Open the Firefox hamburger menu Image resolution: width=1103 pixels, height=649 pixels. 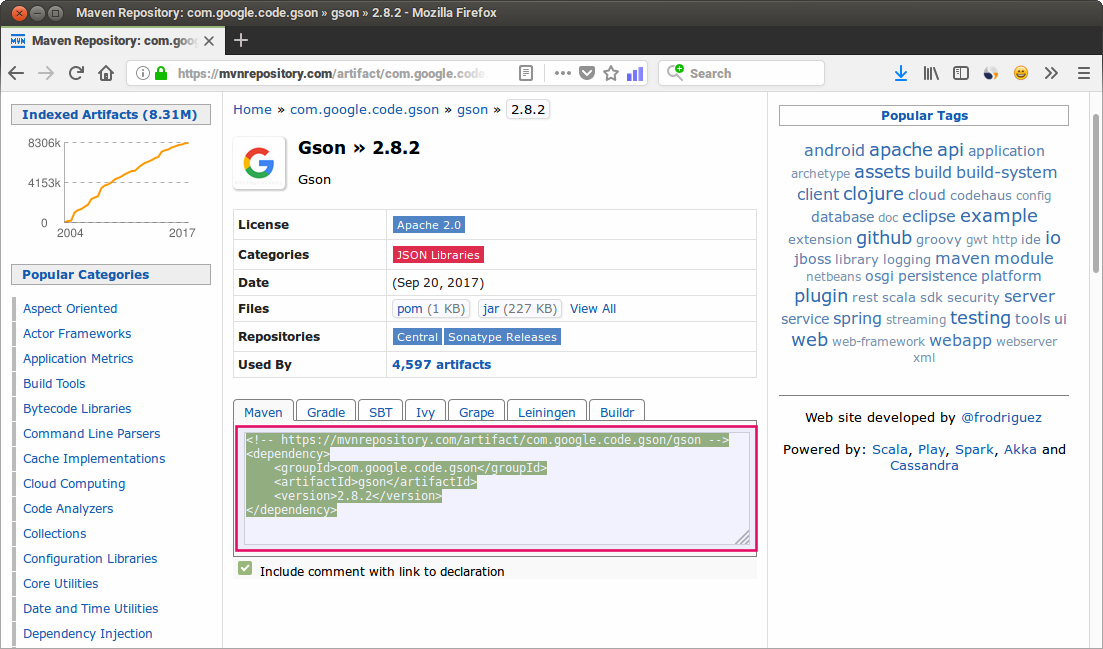1083,73
